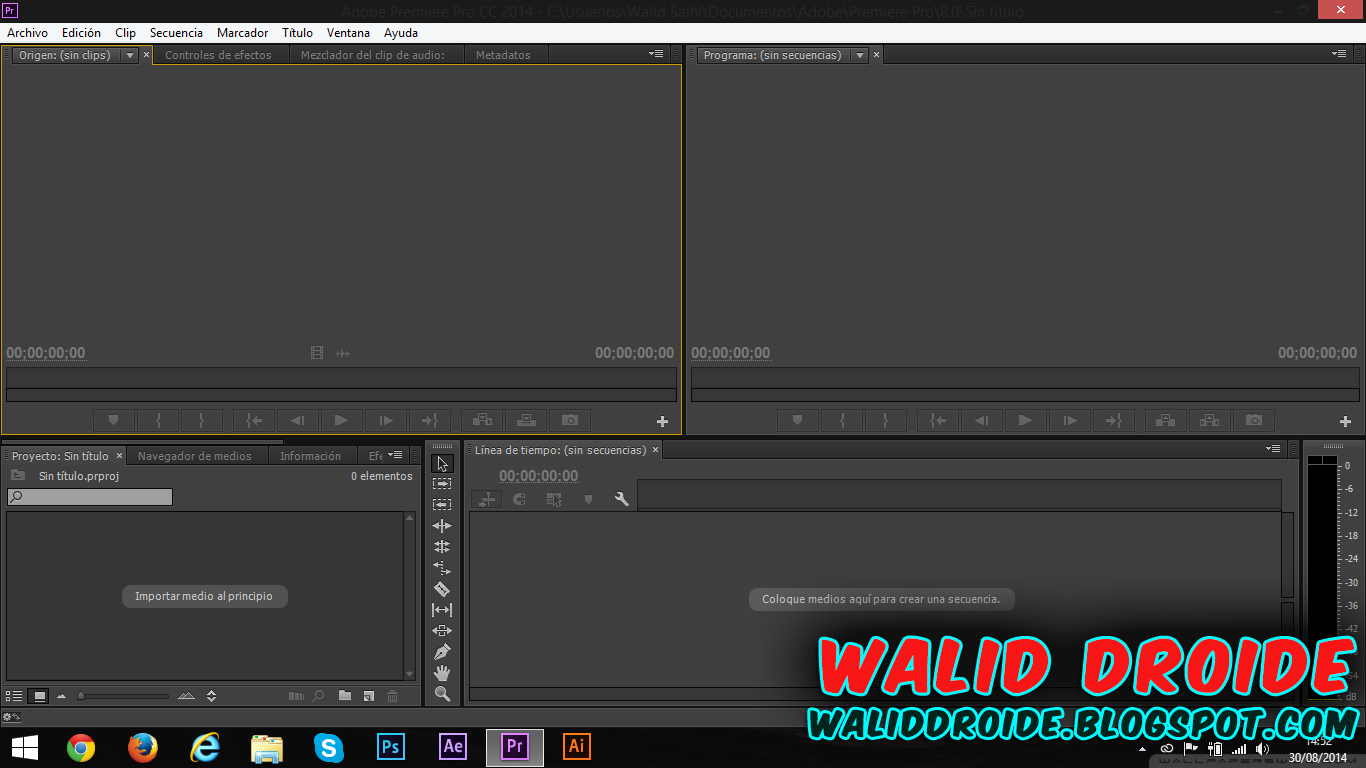Play the clip in Source monitor
Viewport: 1366px width, 768px height.
(341, 421)
